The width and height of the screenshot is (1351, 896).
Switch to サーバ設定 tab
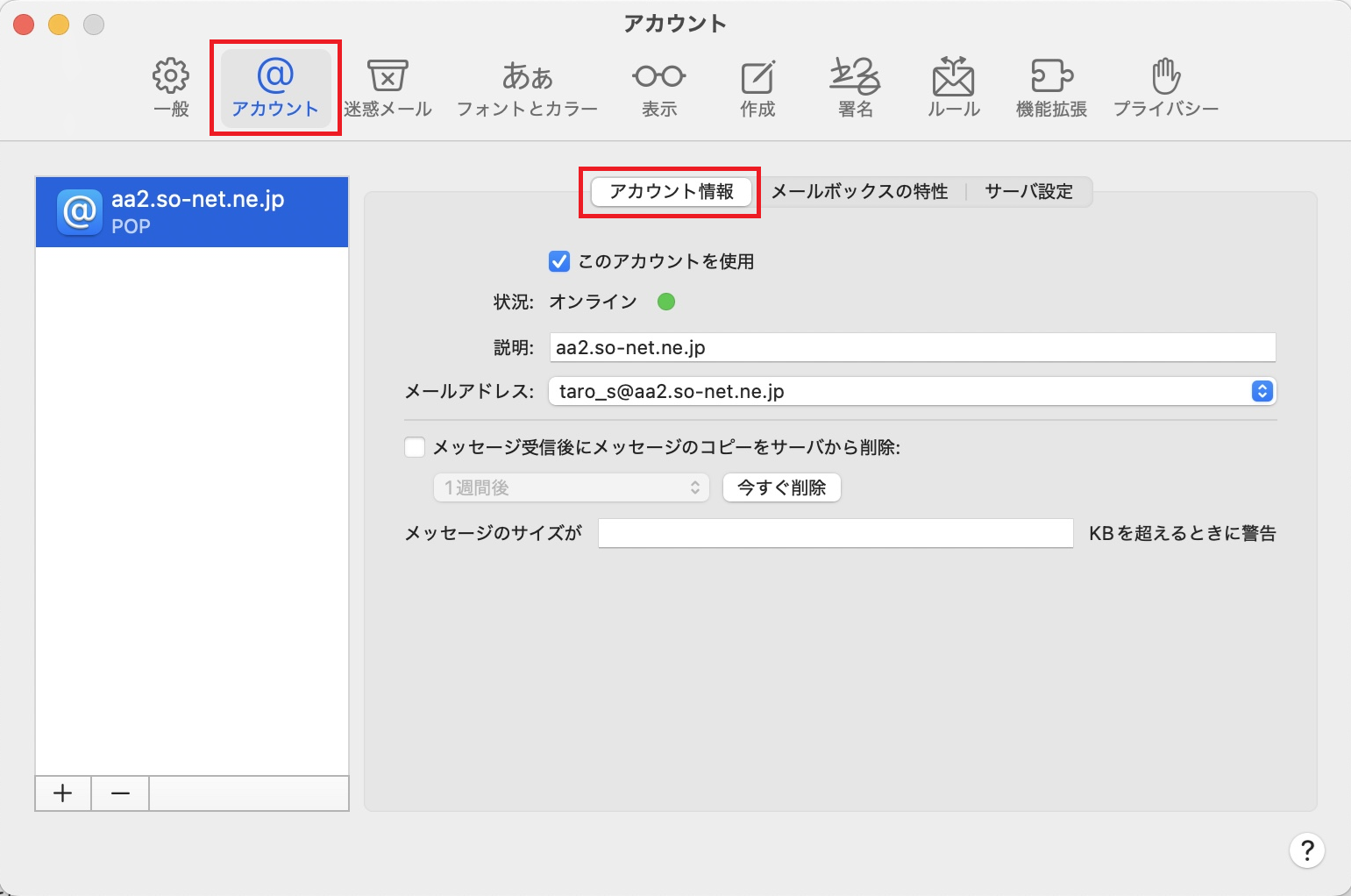tap(1028, 191)
